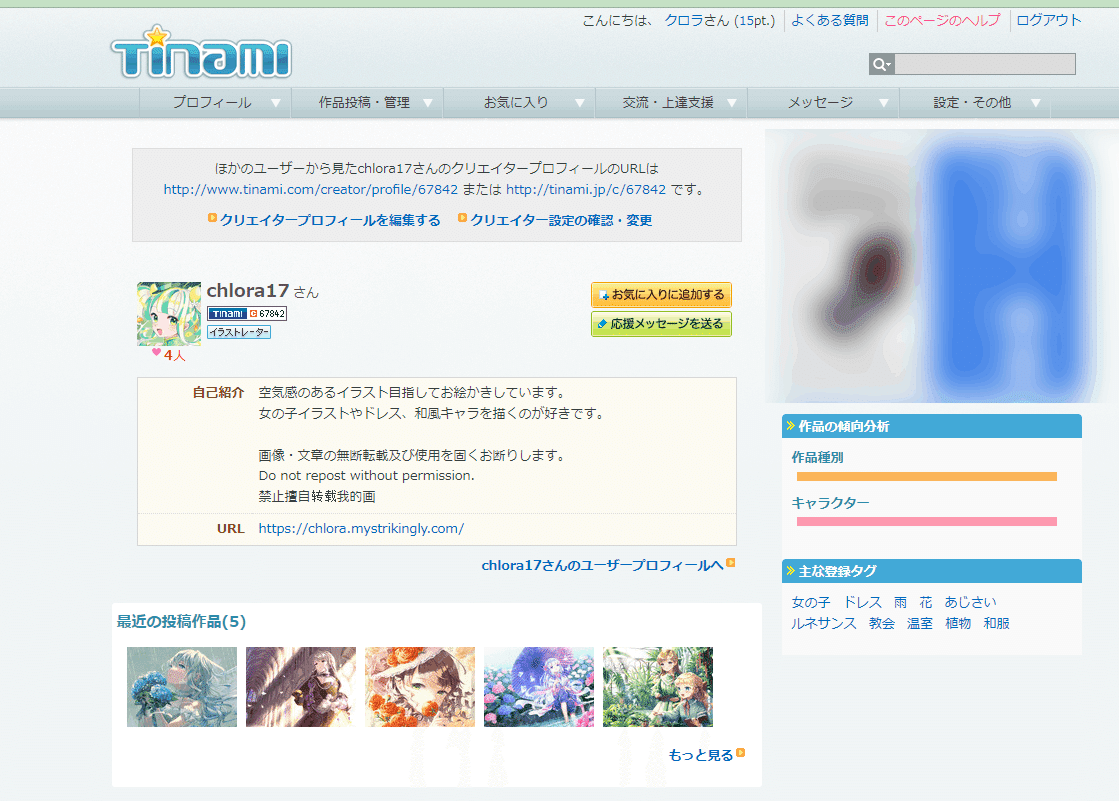
Task: Click the TINAMI ID 67842 badge
Action: click(x=246, y=313)
